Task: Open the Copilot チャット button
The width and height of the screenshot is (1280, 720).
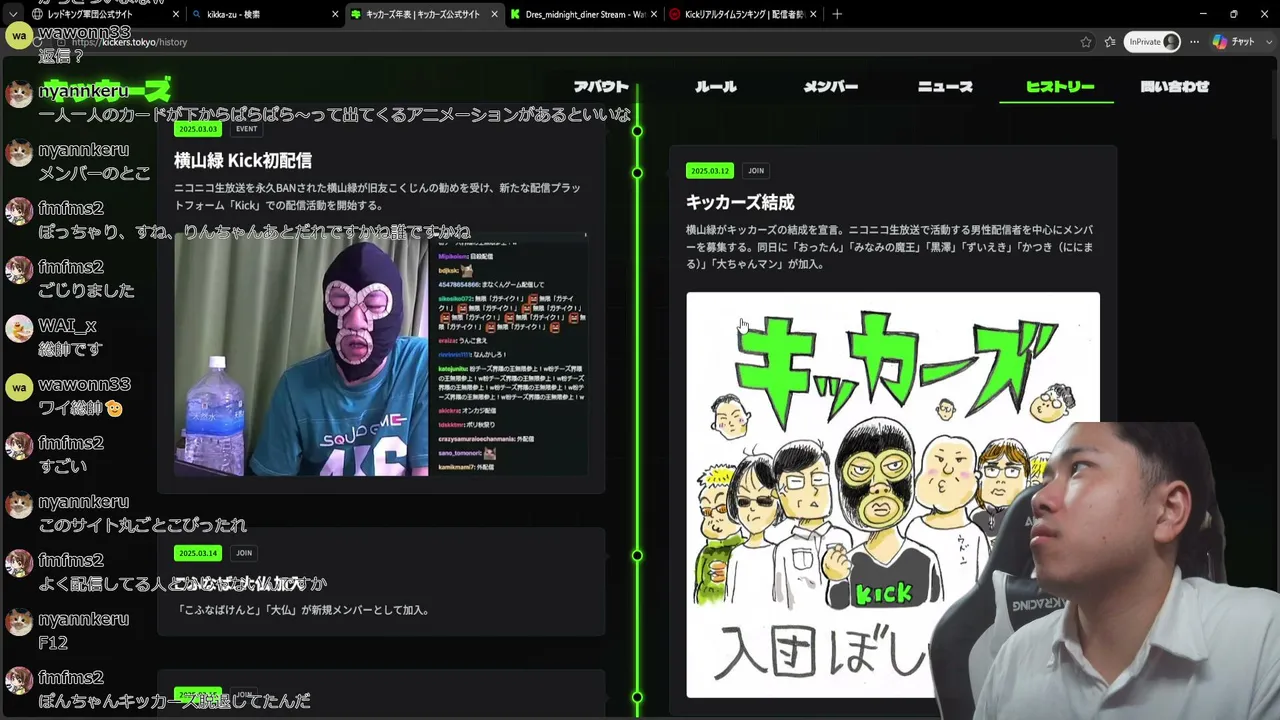Action: 1233,42
